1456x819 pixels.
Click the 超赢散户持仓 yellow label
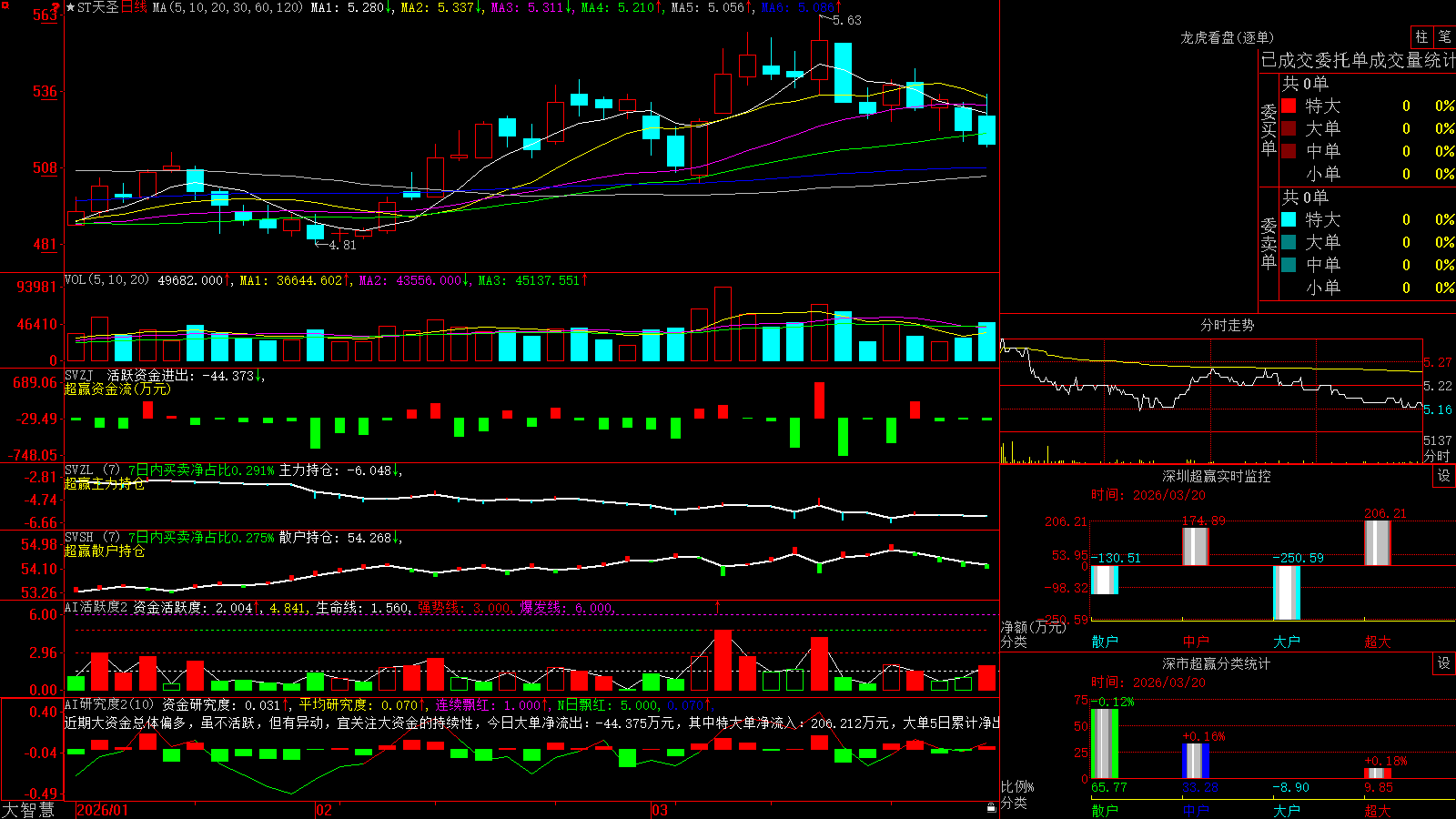(x=105, y=551)
